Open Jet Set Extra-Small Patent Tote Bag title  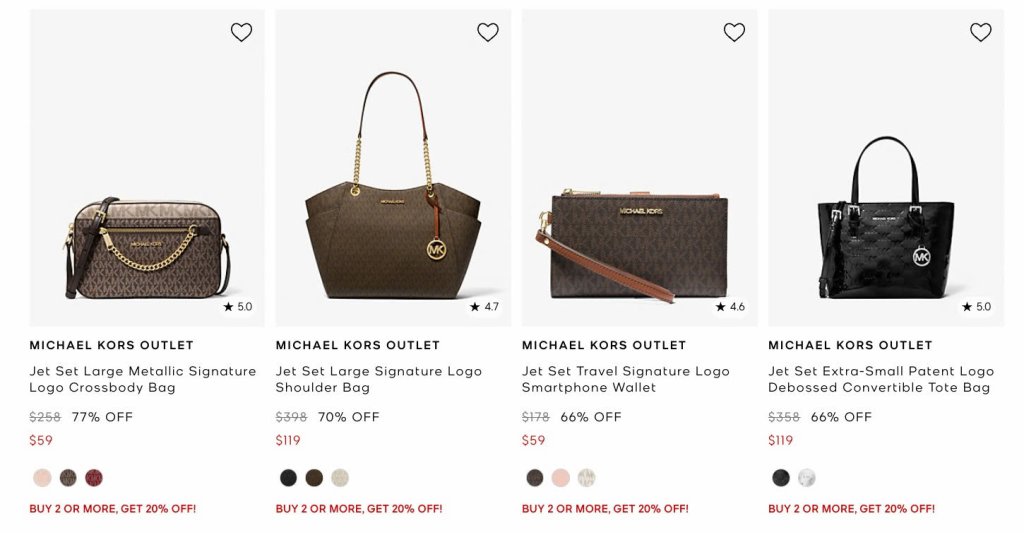pyautogui.click(x=880, y=379)
